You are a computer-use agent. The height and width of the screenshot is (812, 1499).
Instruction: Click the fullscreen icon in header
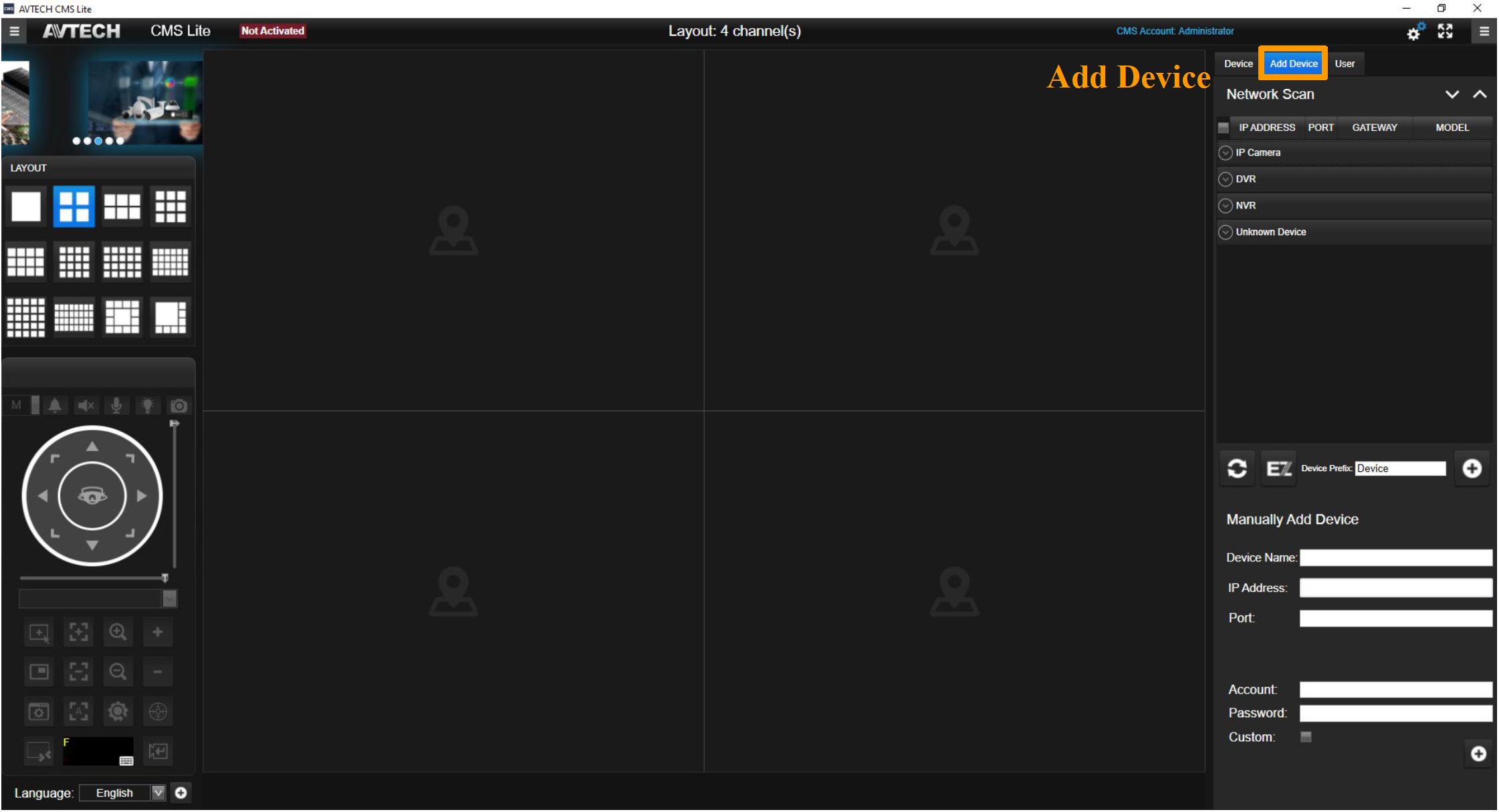(1445, 31)
